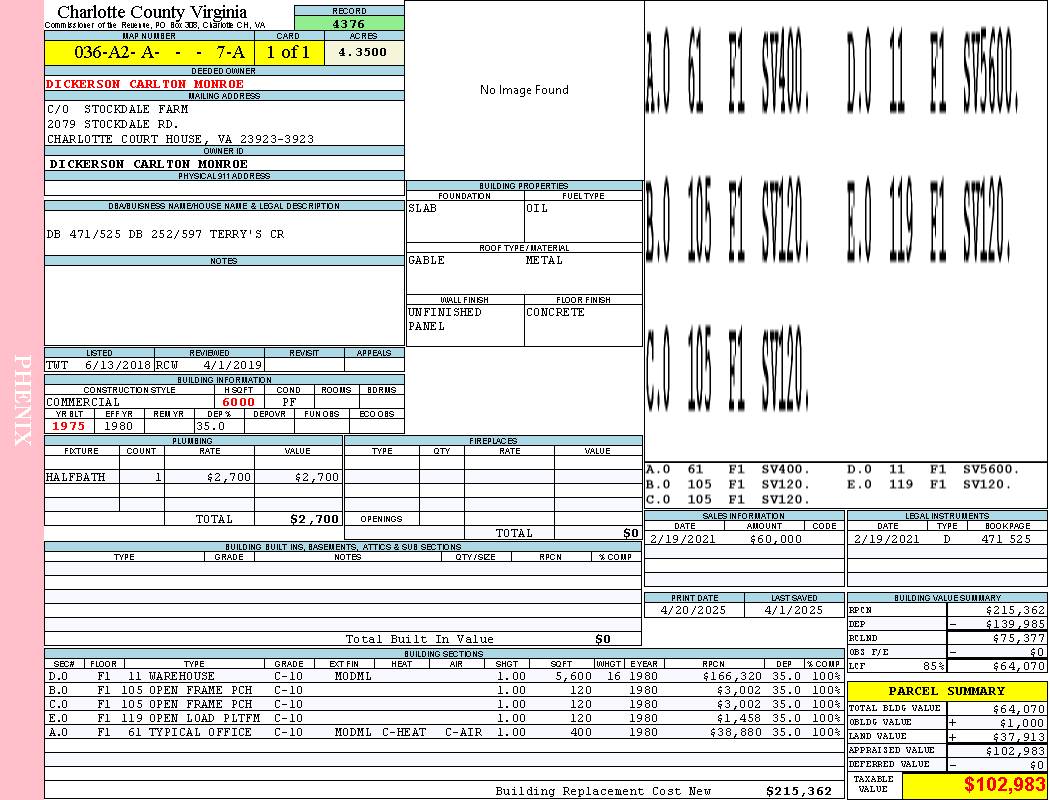Select the mailing line C/O STOCKDALE FARM

tap(117, 109)
